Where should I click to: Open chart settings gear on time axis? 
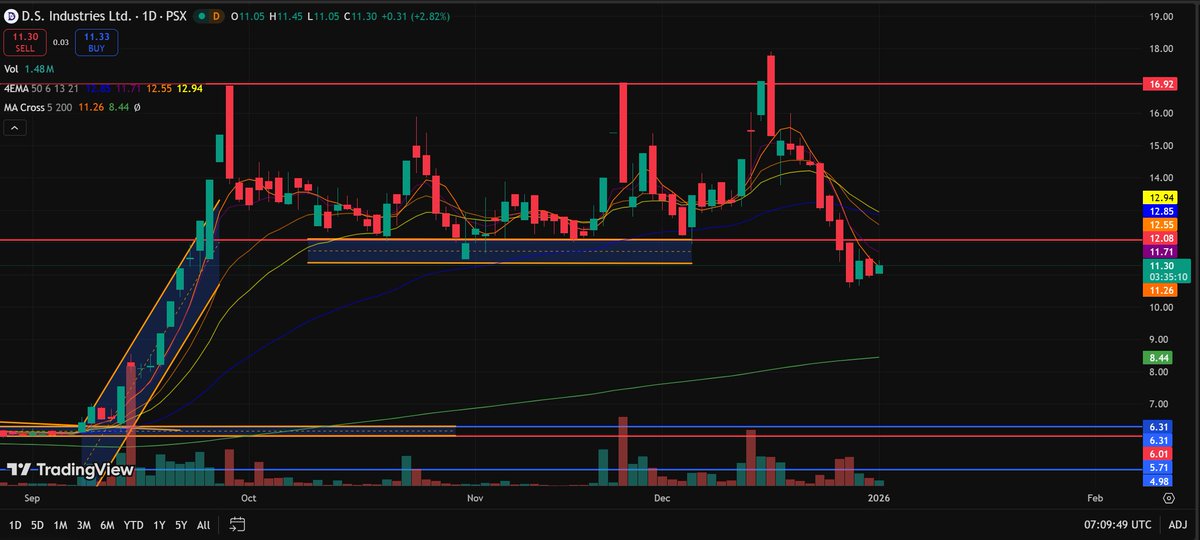coord(1168,497)
